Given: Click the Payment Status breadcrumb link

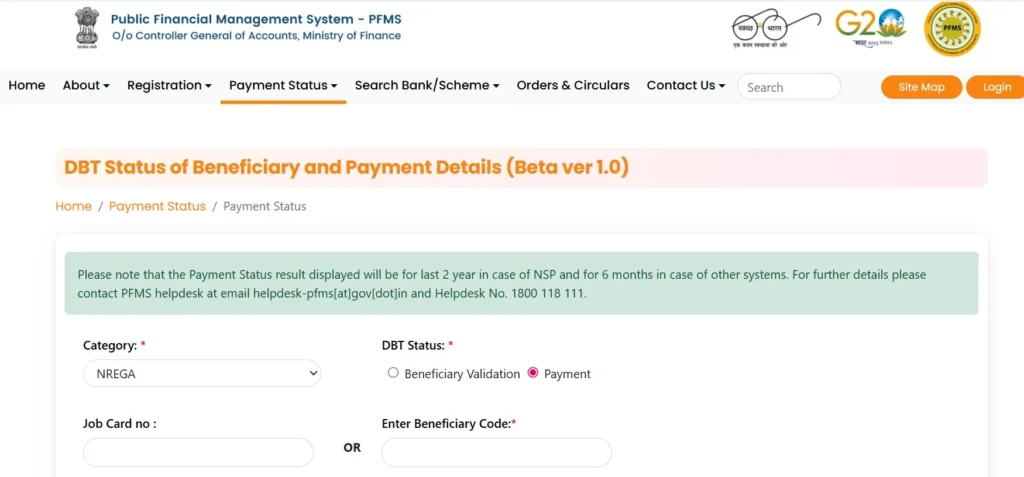Looking at the screenshot, I should 157,206.
